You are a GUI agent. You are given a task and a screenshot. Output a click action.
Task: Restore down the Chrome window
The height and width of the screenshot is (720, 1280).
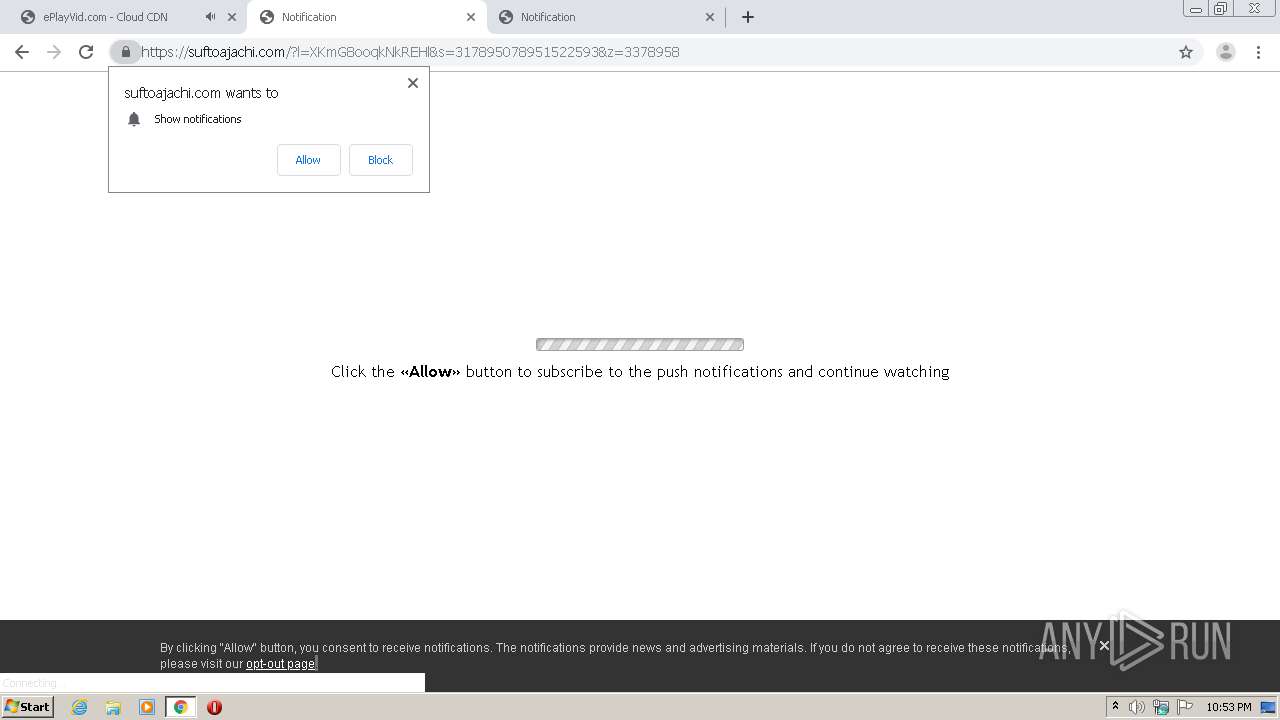tap(1221, 9)
